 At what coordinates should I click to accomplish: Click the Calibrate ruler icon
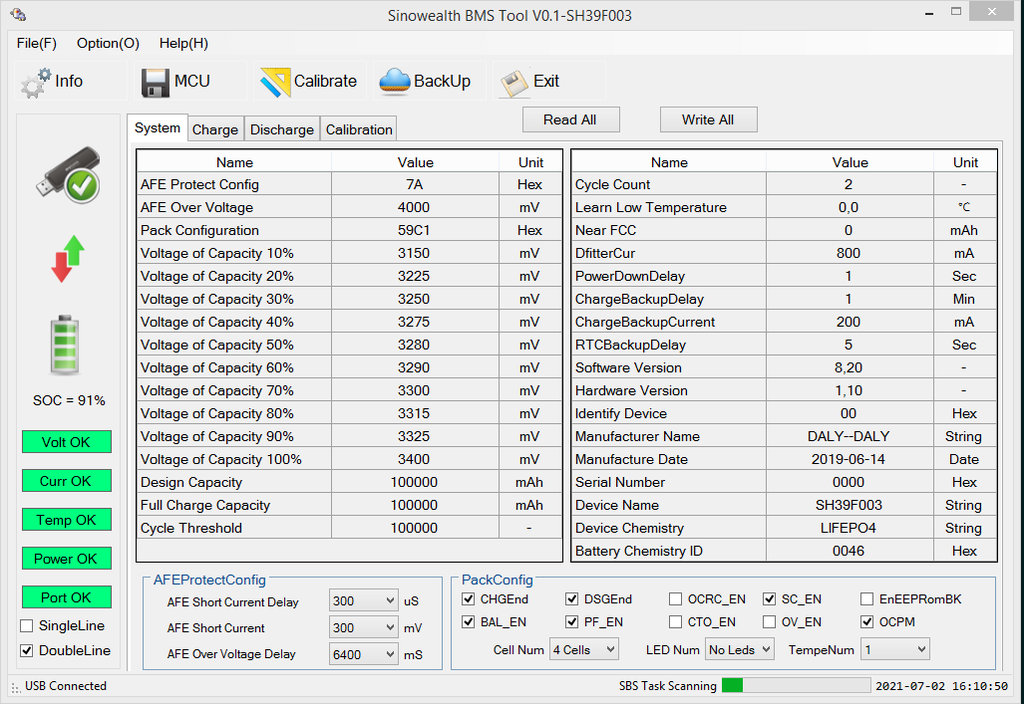coord(275,82)
